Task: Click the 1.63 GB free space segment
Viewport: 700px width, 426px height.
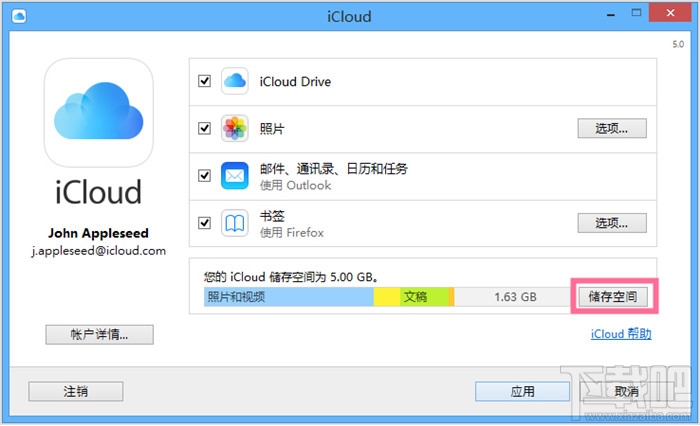Action: (512, 297)
